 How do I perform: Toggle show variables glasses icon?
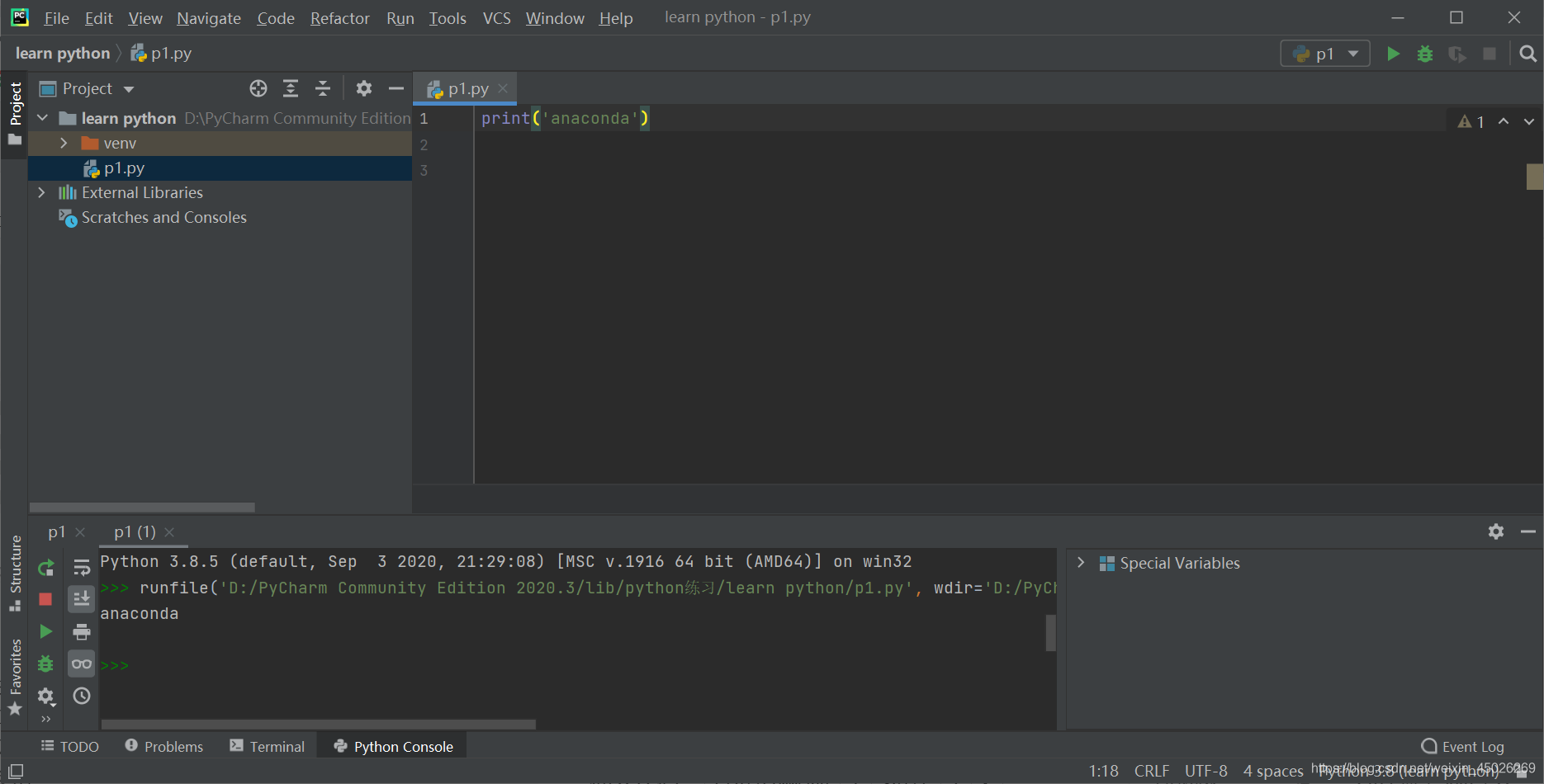82,664
